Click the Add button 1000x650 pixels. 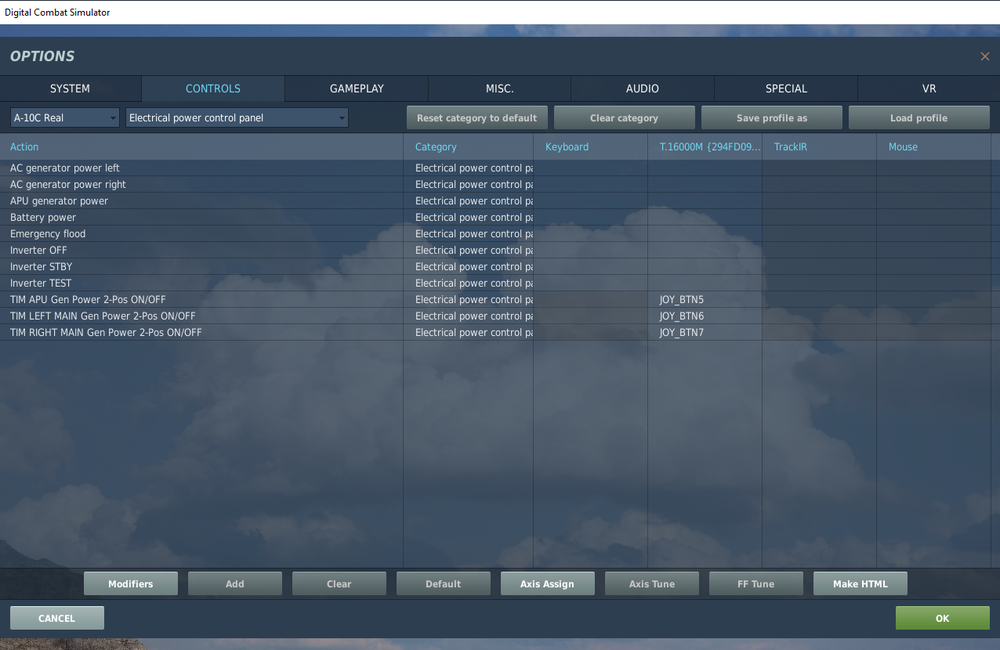pos(235,584)
